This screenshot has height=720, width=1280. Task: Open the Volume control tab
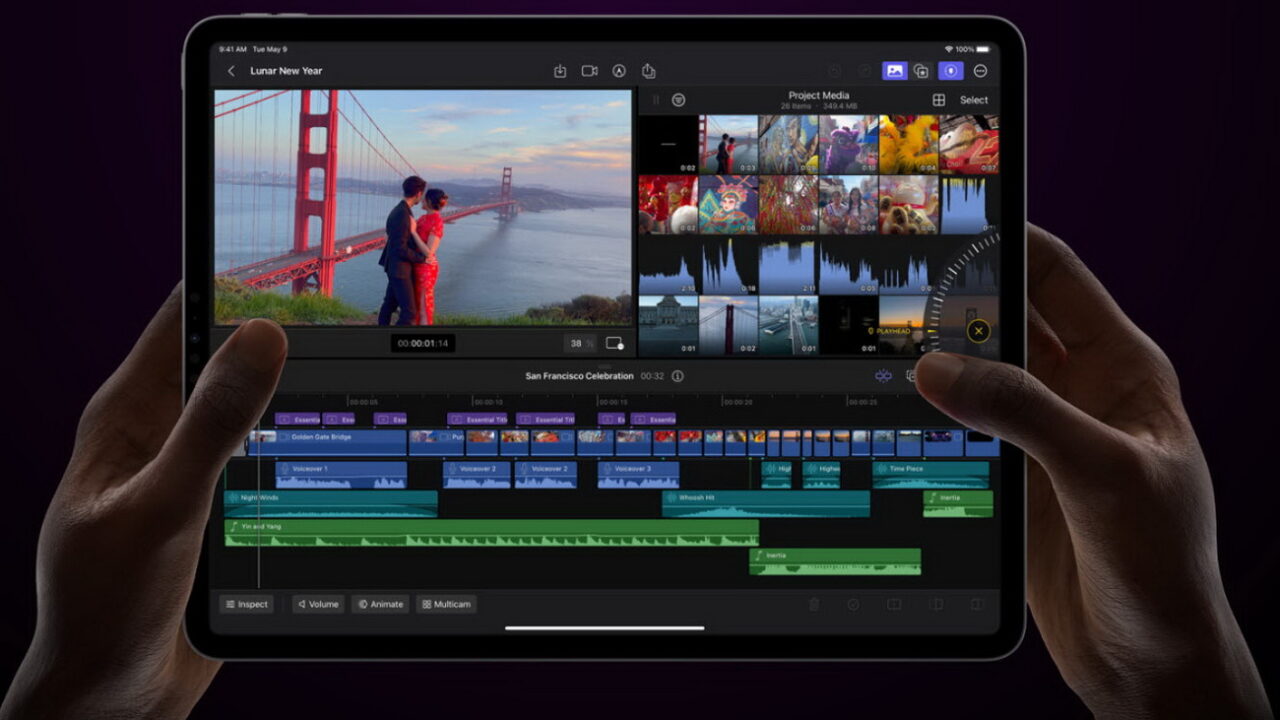point(318,604)
